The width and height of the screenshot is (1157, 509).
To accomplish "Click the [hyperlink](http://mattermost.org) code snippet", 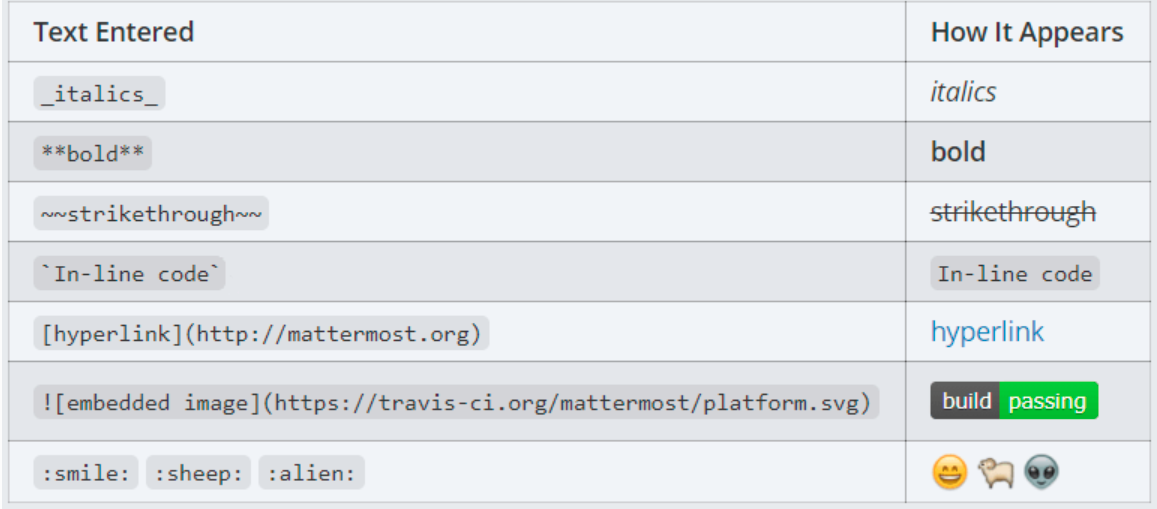I will click(x=261, y=333).
